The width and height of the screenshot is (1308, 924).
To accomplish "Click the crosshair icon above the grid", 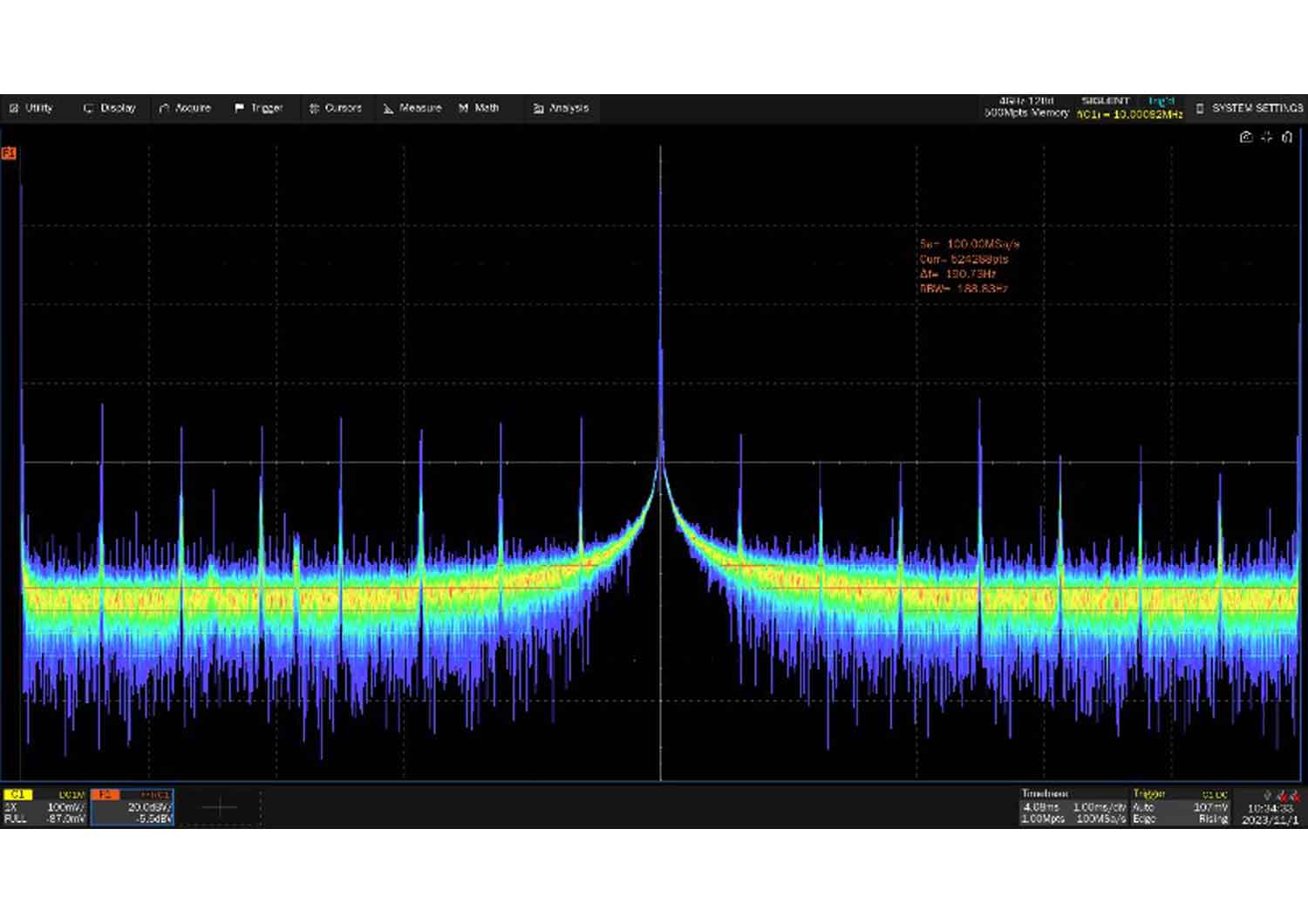I will 1267,137.
